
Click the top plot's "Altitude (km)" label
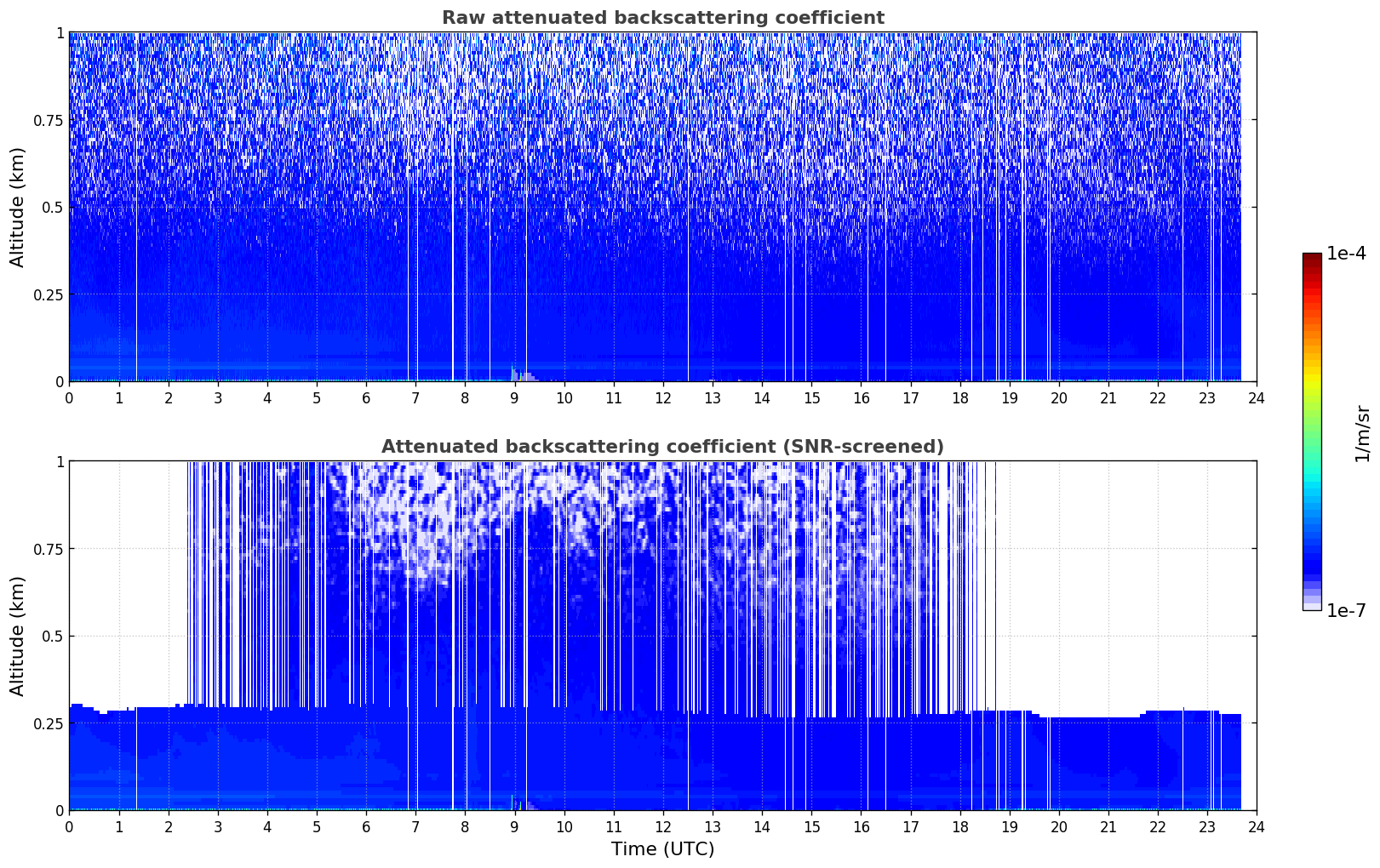pyautogui.click(x=18, y=207)
